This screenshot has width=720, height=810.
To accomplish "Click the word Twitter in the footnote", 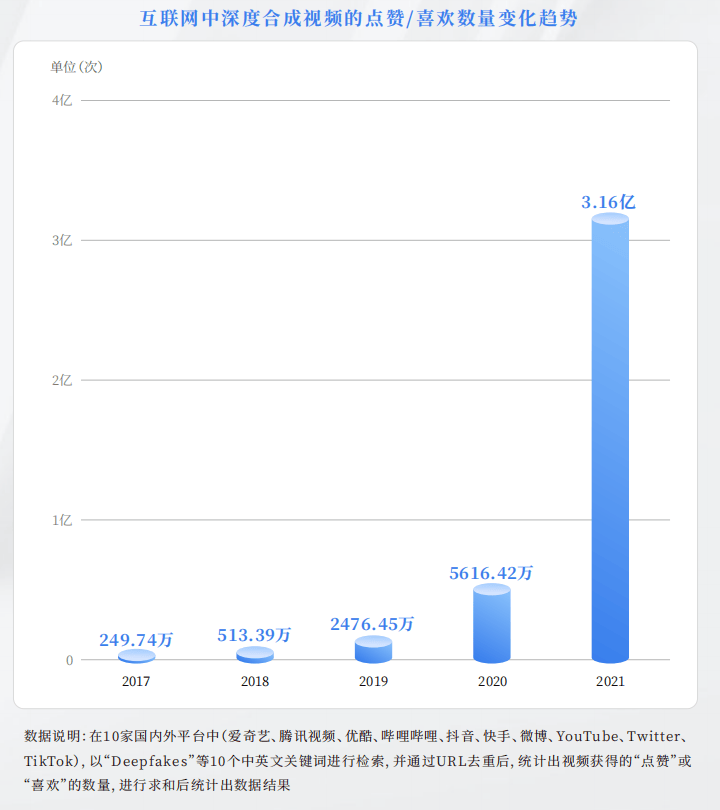I will [654, 736].
